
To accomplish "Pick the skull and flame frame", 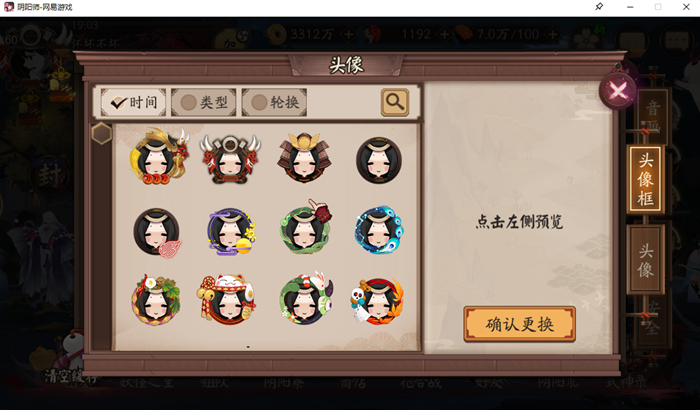I will [377, 301].
